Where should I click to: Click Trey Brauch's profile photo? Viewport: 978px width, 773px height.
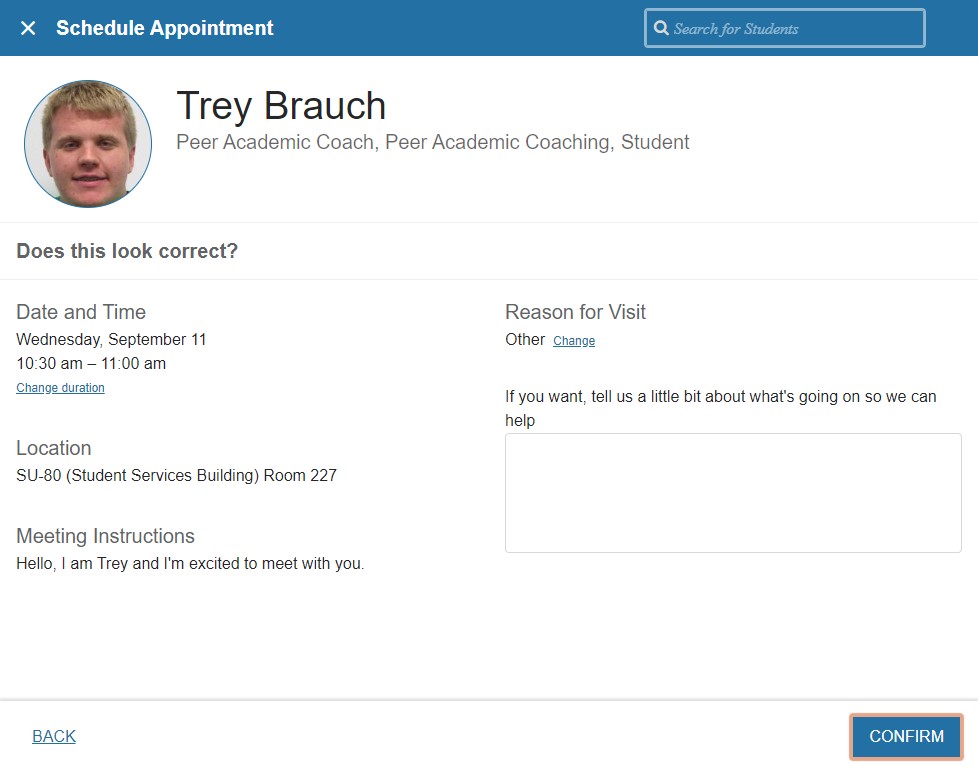click(88, 144)
